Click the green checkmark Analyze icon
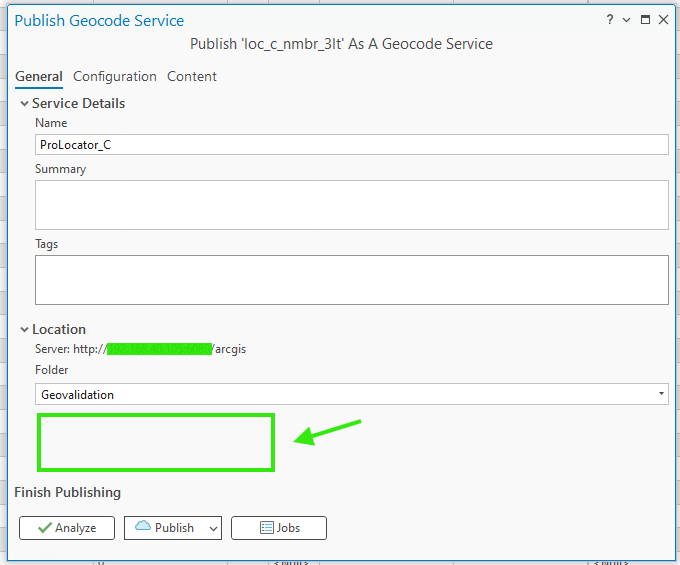 click(x=45, y=528)
